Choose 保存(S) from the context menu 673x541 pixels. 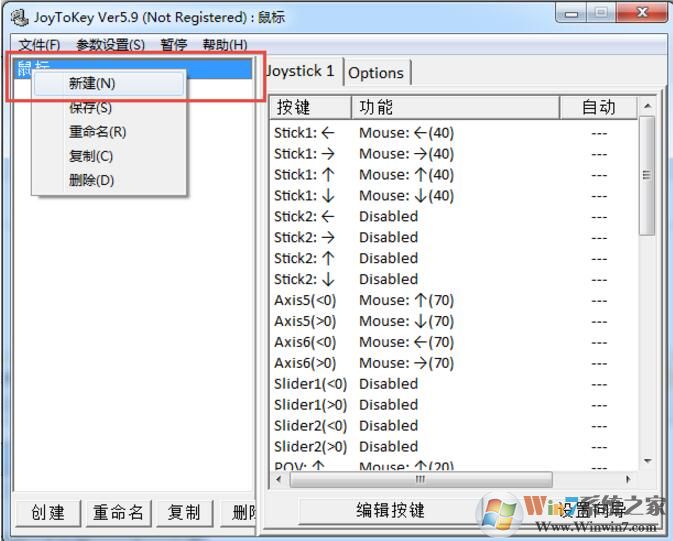pyautogui.click(x=109, y=107)
